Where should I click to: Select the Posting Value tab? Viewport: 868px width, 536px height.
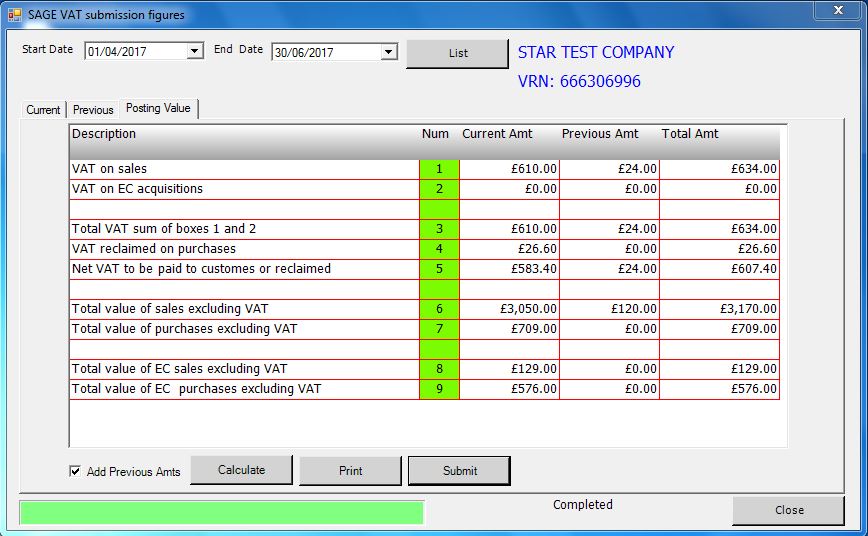click(x=158, y=108)
